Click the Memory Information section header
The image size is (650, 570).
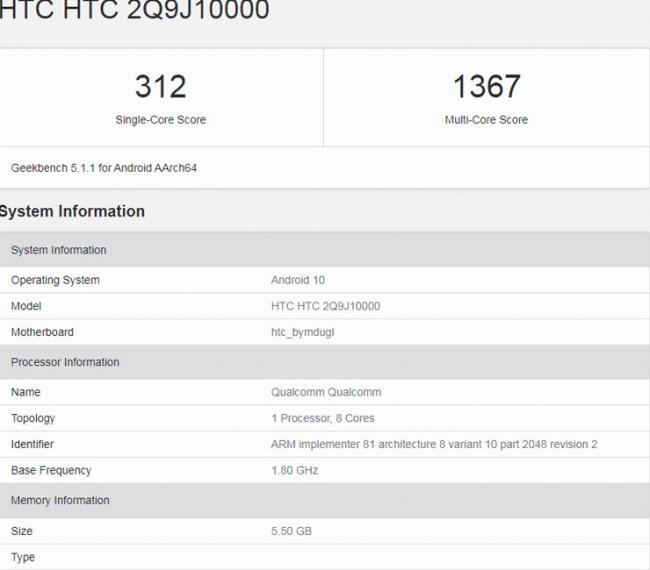(60, 500)
